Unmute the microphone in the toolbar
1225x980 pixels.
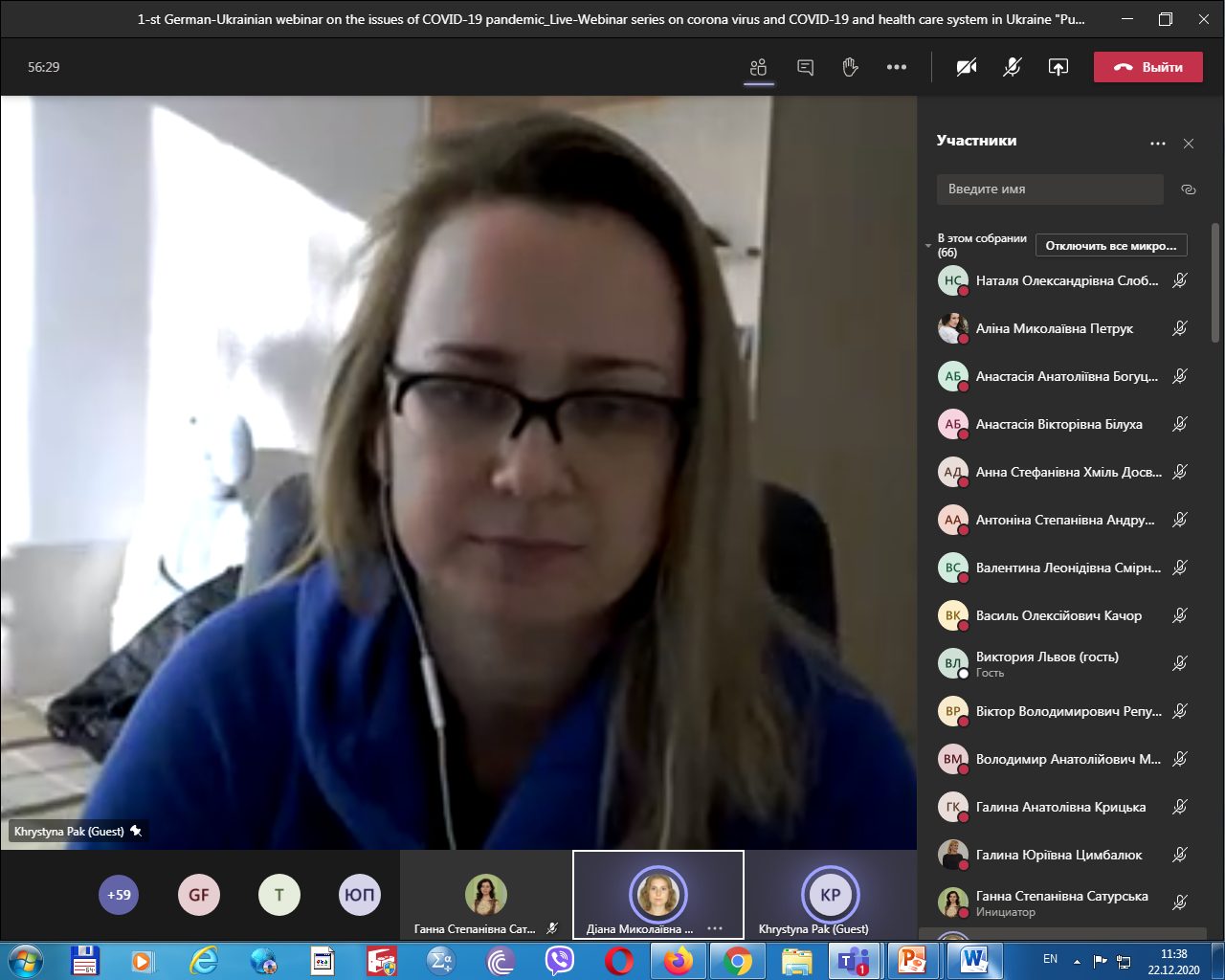coord(1012,67)
